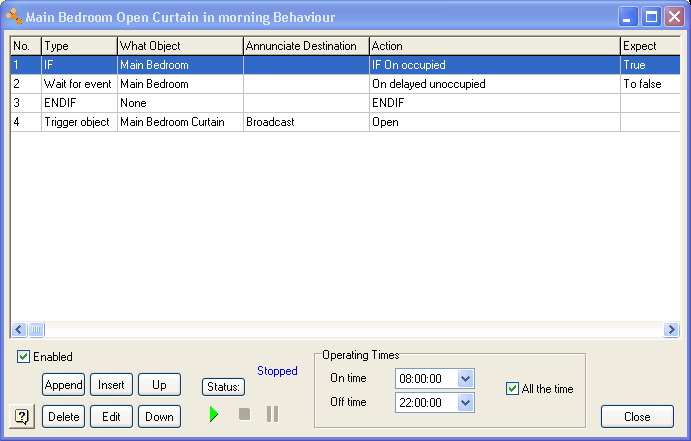Expand the Off time dropdown

[x=465, y=402]
